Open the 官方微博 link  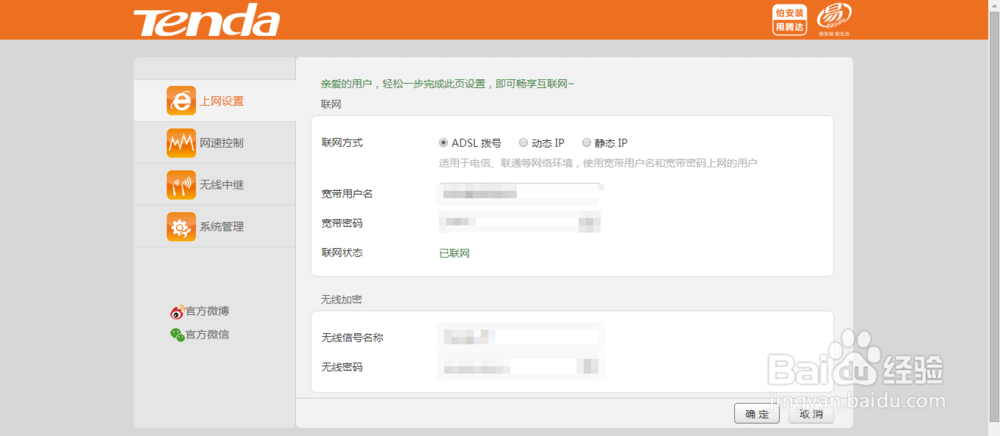click(x=207, y=312)
